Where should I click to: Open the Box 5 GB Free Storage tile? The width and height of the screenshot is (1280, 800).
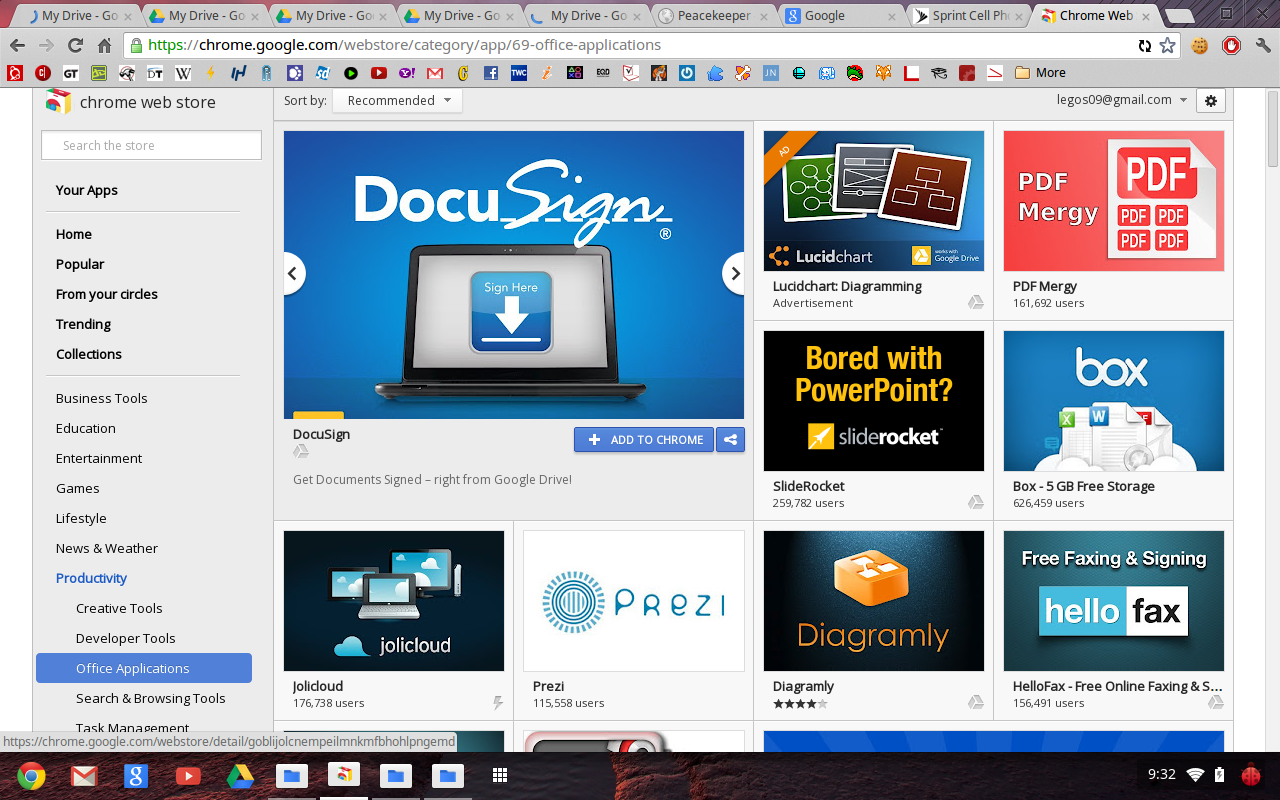[x=1114, y=420]
